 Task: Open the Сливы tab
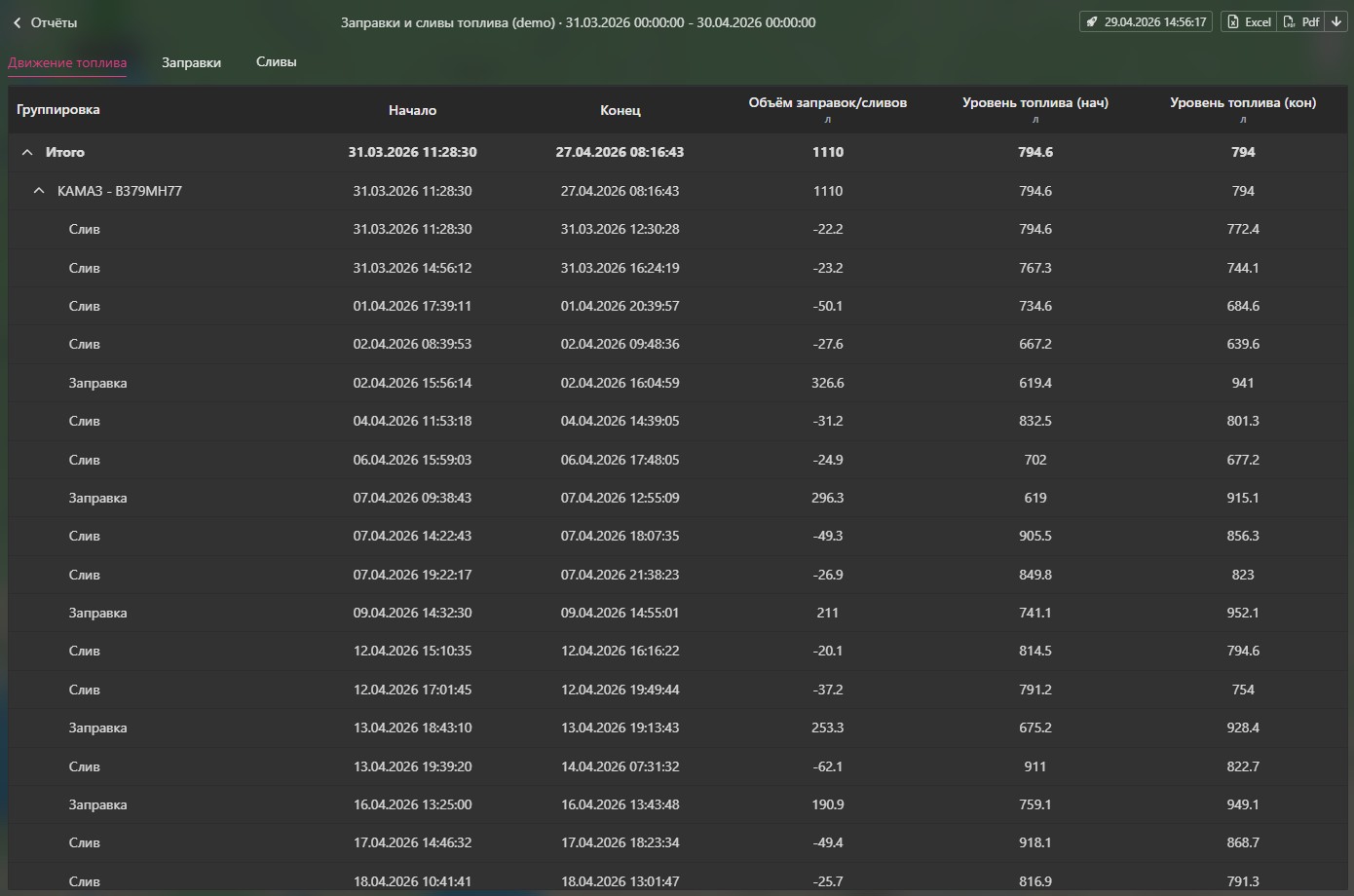click(x=276, y=61)
